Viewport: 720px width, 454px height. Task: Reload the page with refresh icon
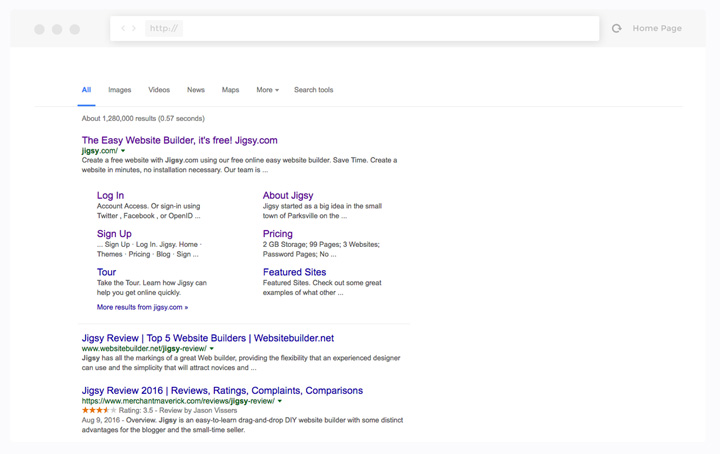(617, 28)
